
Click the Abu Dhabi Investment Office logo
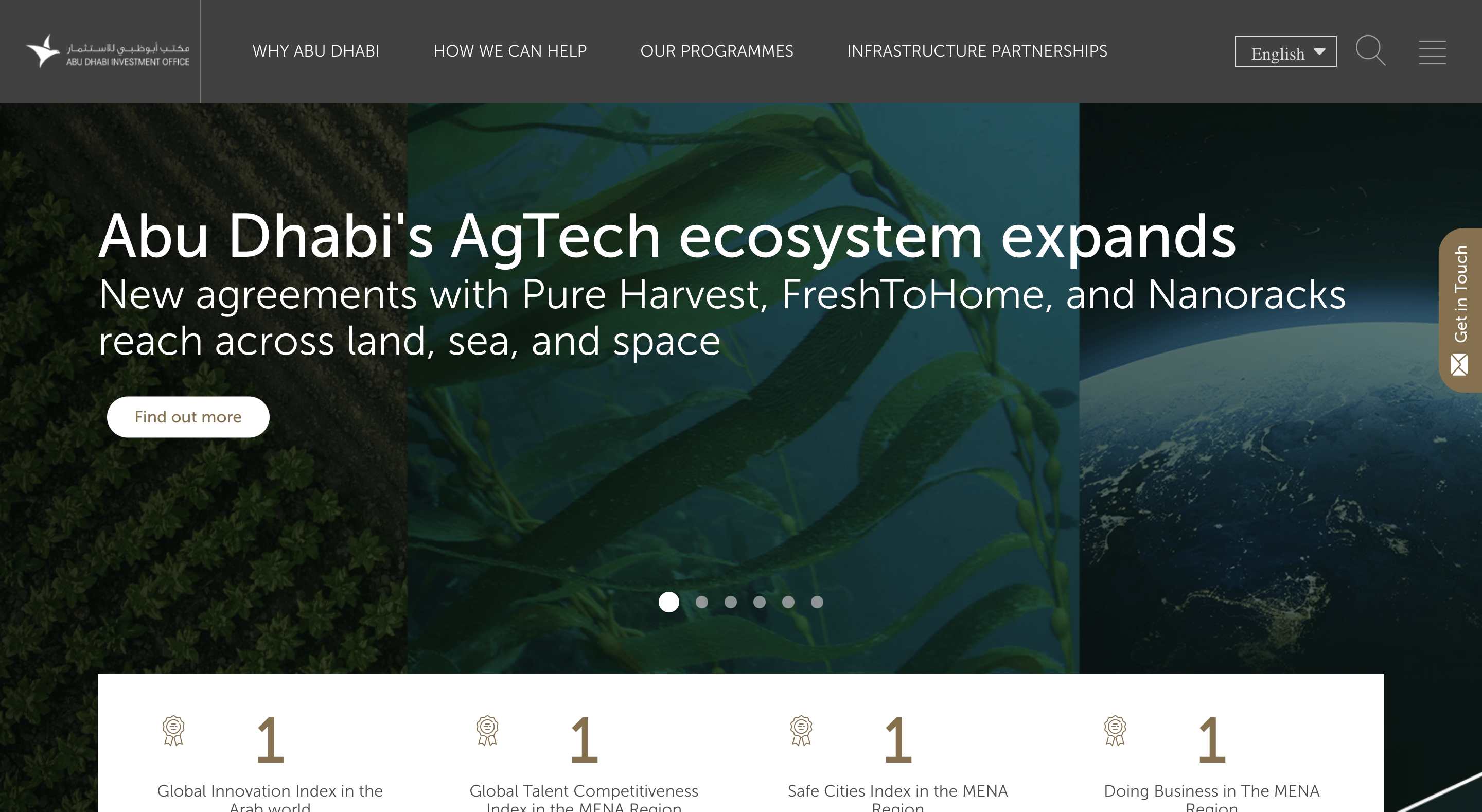coord(108,51)
